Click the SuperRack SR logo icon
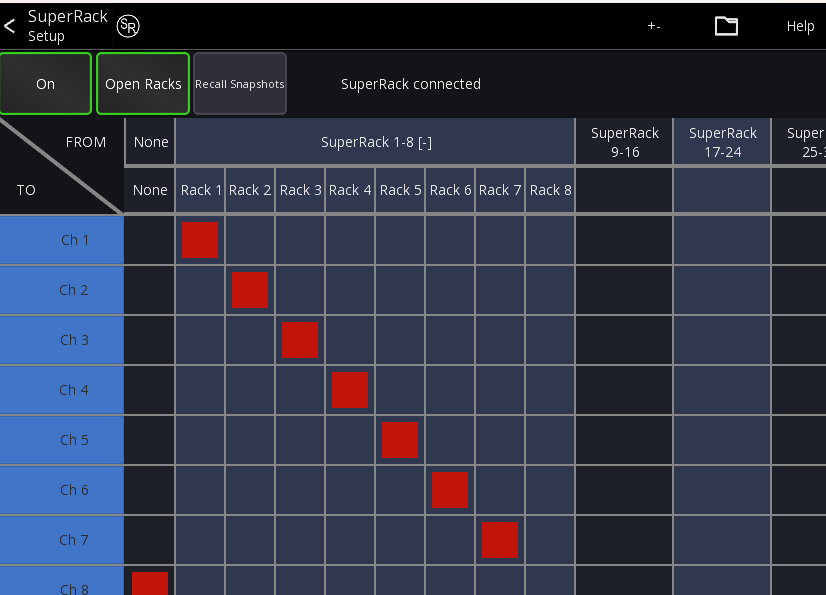Screen dimensions: 826x595 coord(128,26)
